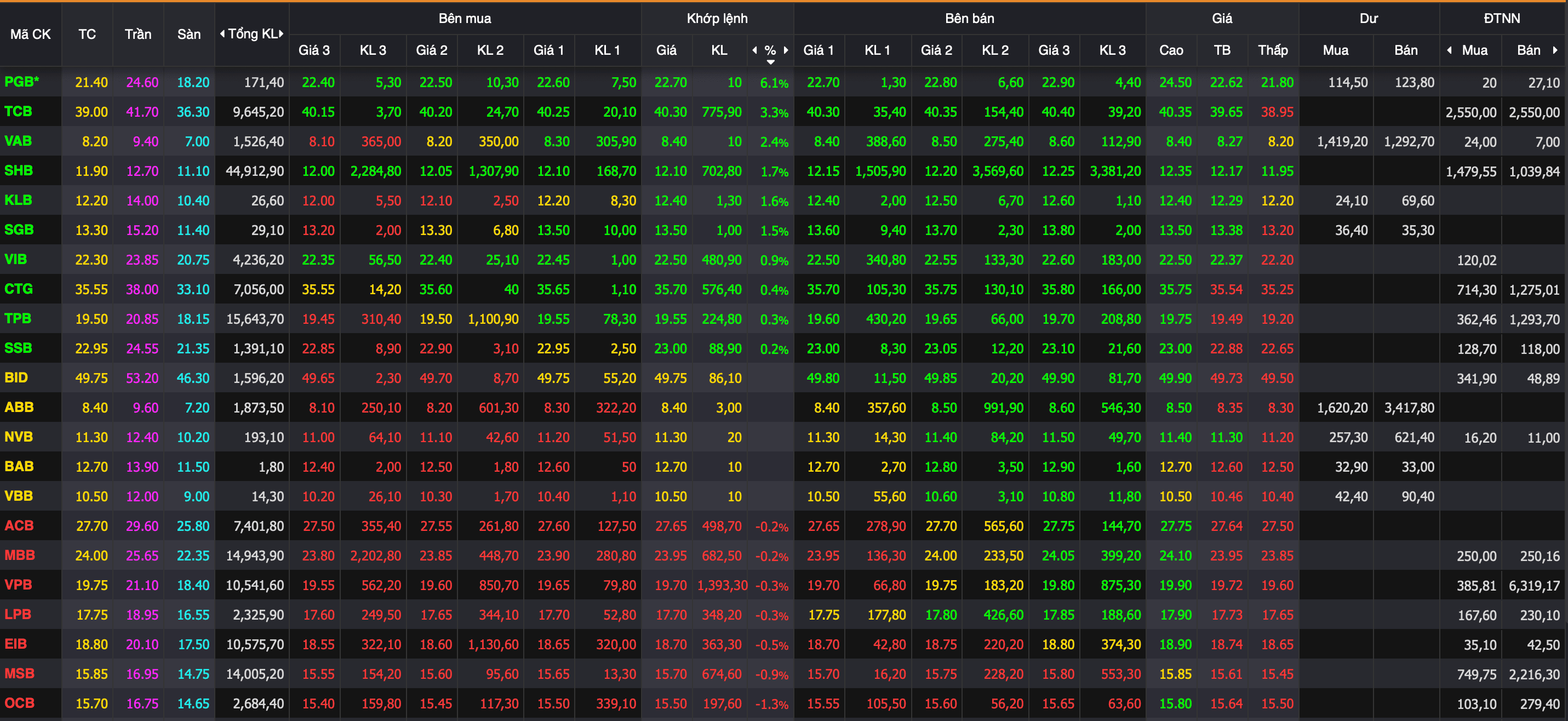Open the VPB stock symbol
This screenshot has height=721, width=1568.
18,584
